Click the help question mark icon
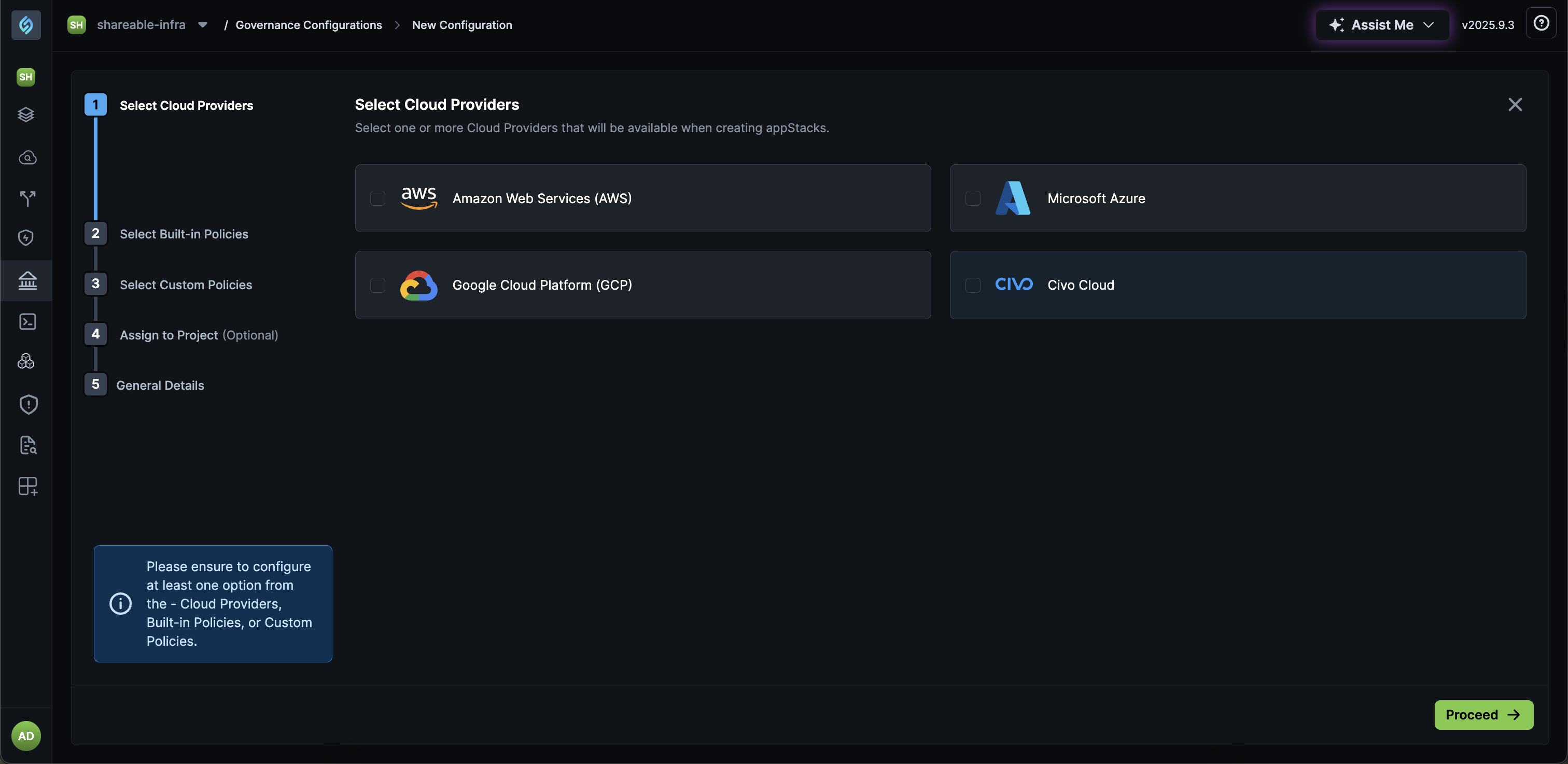 pos(1541,23)
